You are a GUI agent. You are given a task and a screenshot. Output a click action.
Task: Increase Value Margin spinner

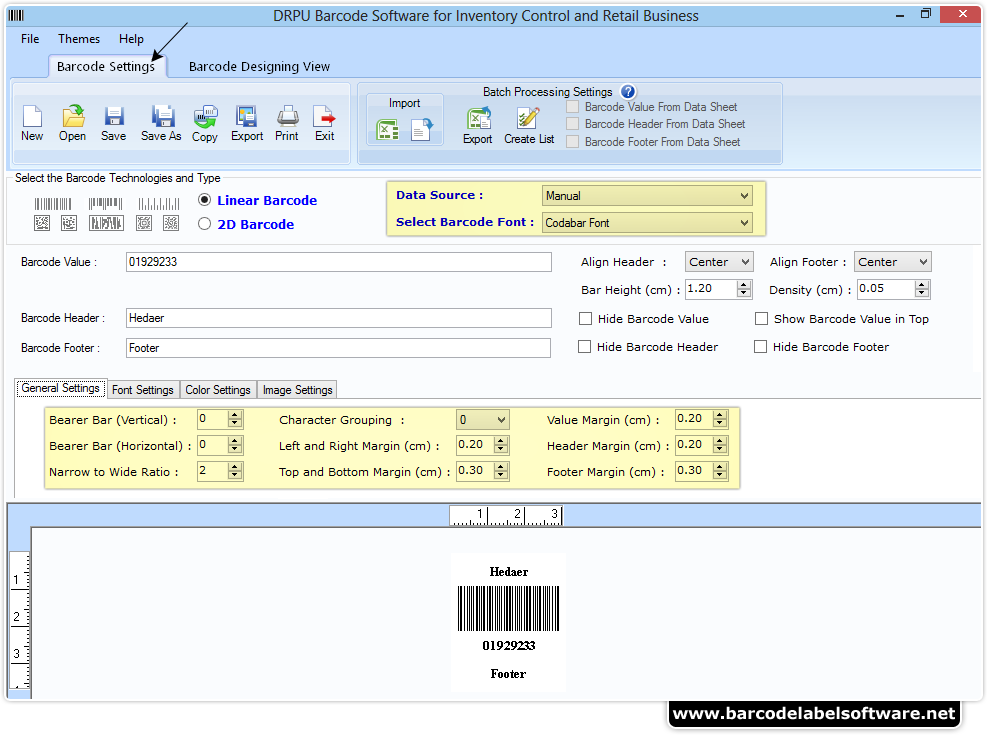click(720, 415)
